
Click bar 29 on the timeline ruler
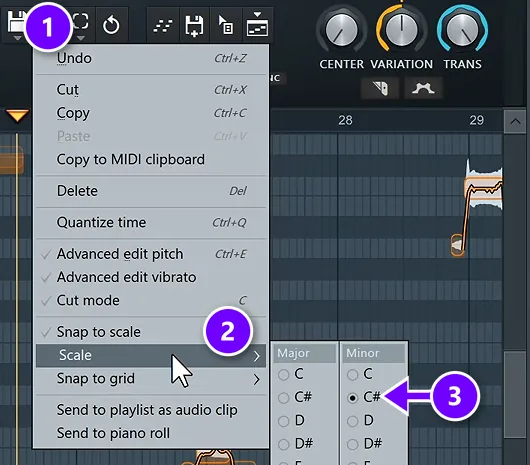(476, 120)
